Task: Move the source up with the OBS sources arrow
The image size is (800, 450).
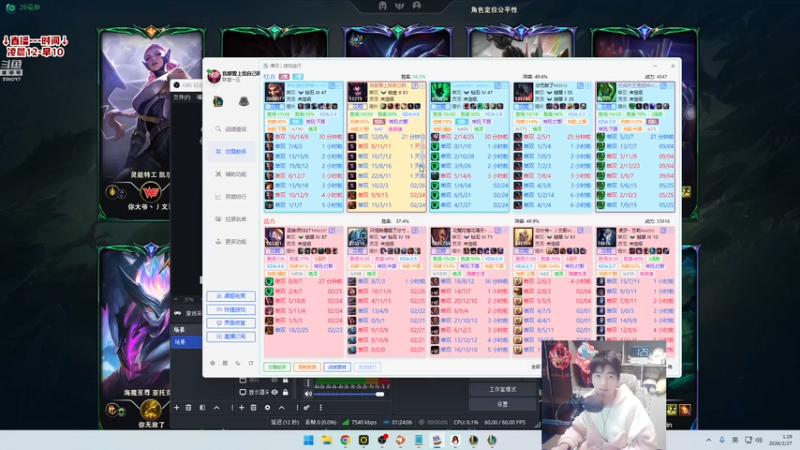Action: tap(282, 408)
